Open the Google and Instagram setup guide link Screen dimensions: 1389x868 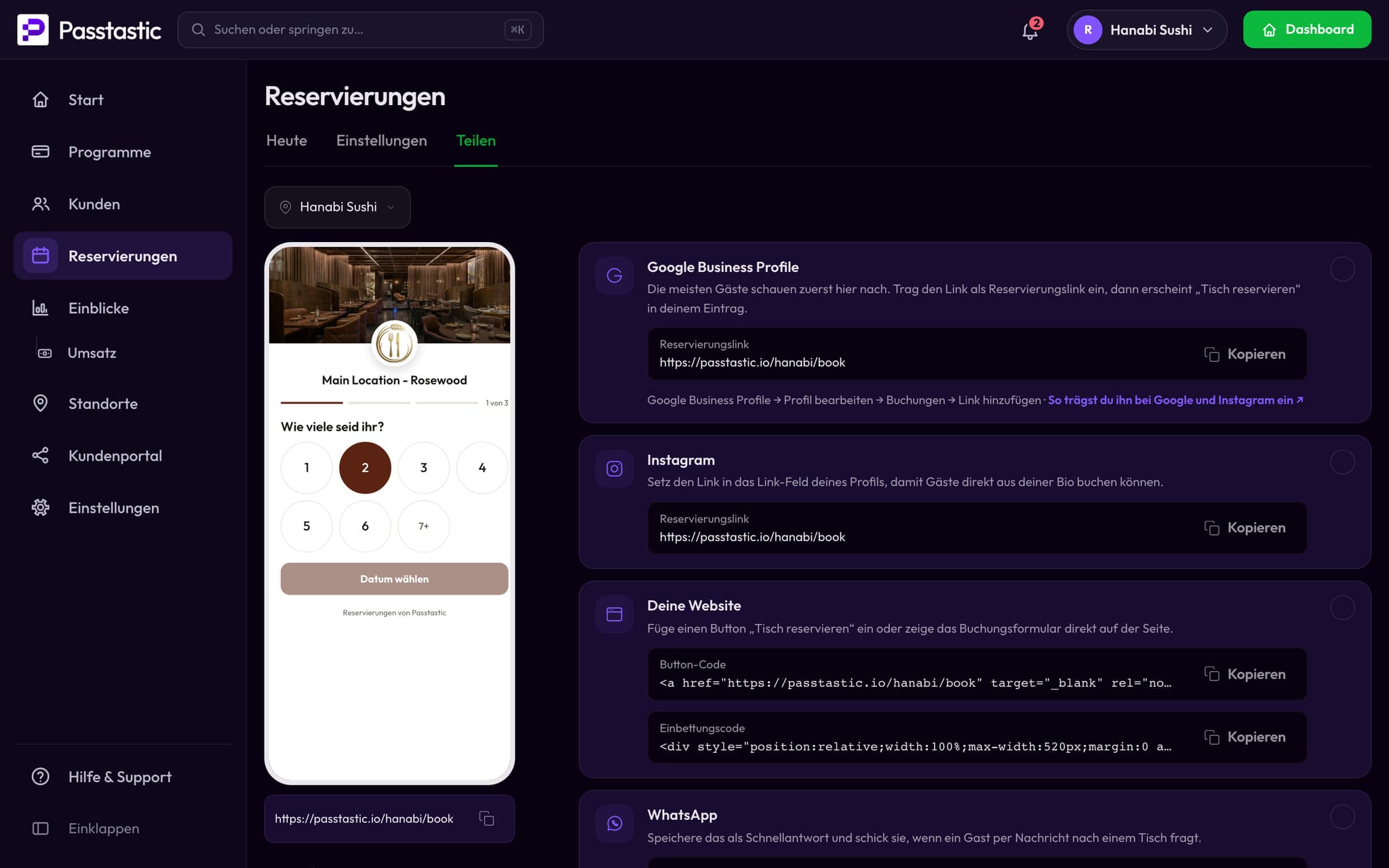[x=1175, y=400]
